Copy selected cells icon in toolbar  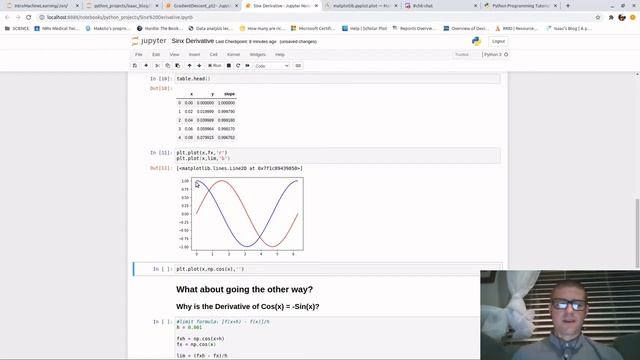pyautogui.click(x=167, y=66)
